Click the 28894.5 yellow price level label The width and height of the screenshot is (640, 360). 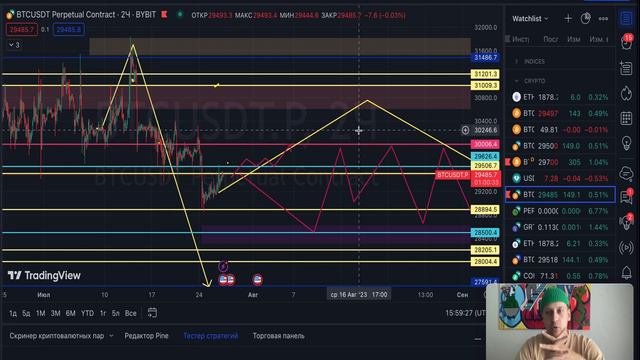click(x=485, y=209)
